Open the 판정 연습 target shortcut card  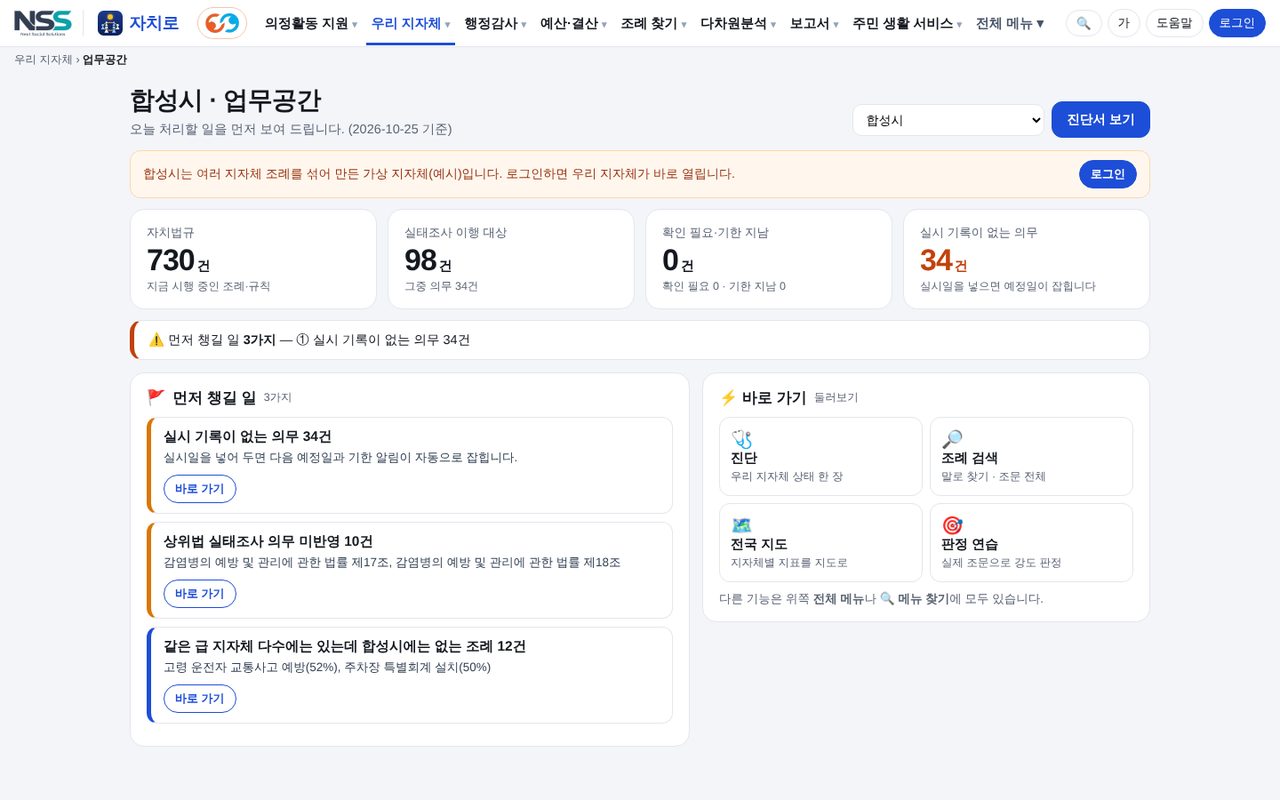click(x=1031, y=542)
